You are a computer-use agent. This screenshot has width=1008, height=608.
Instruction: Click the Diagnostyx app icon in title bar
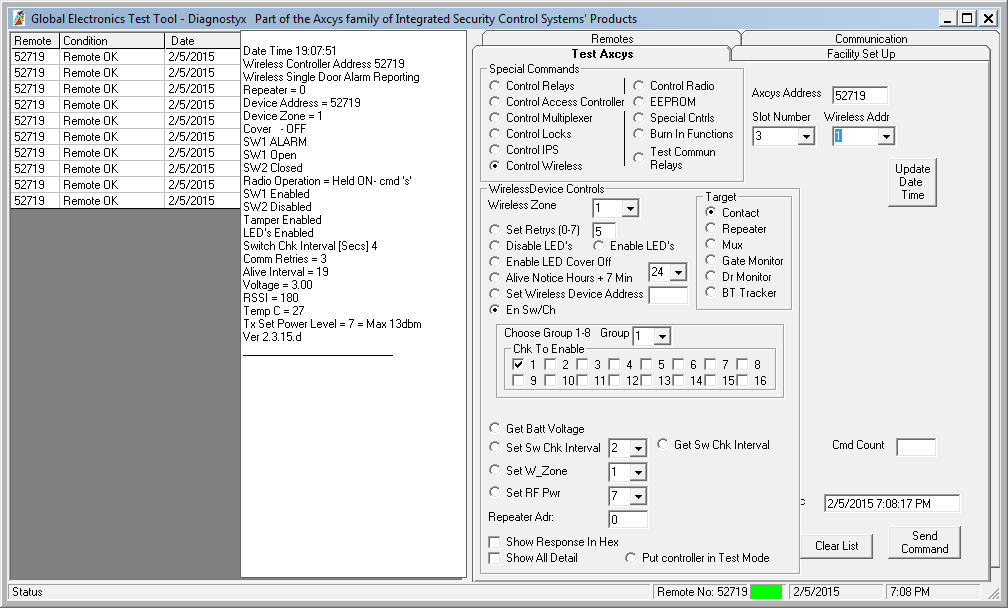[19, 19]
